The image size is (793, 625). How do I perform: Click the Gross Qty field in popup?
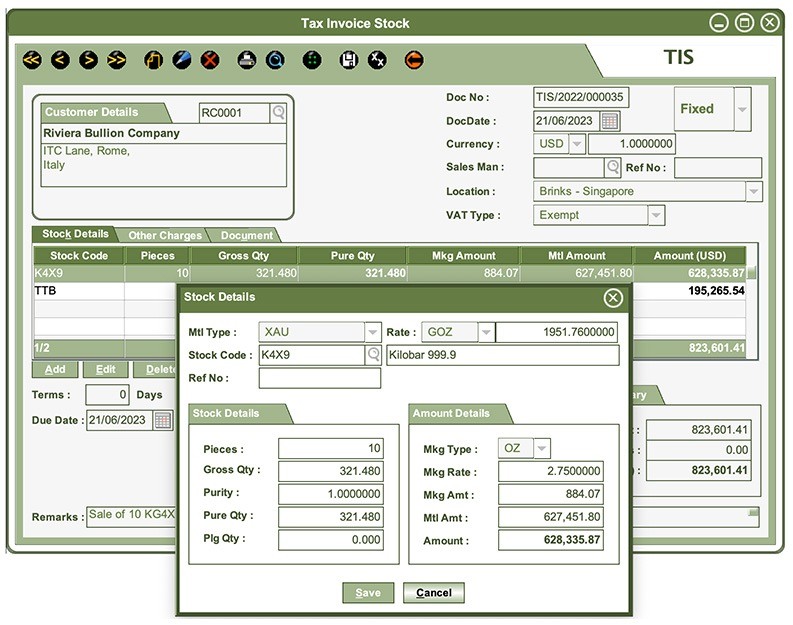click(331, 471)
